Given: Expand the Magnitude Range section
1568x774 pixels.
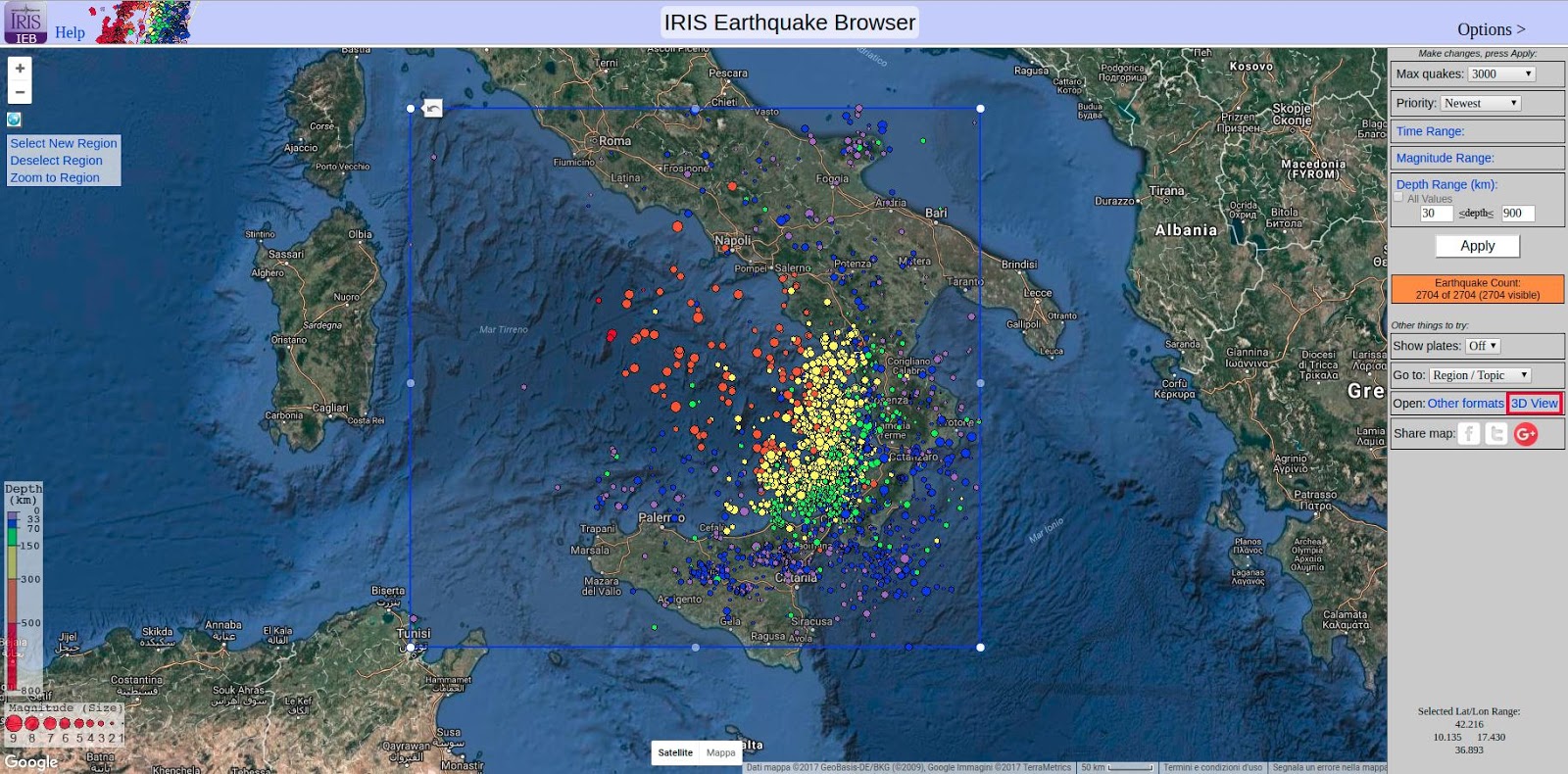Looking at the screenshot, I should tap(1445, 158).
